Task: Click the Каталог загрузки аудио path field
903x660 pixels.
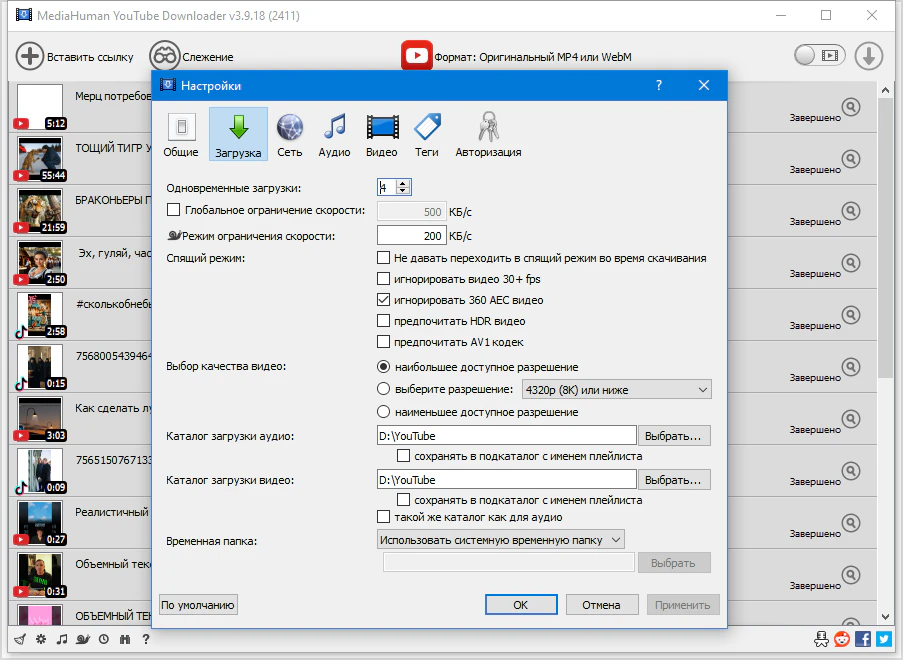Action: pyautogui.click(x=506, y=436)
